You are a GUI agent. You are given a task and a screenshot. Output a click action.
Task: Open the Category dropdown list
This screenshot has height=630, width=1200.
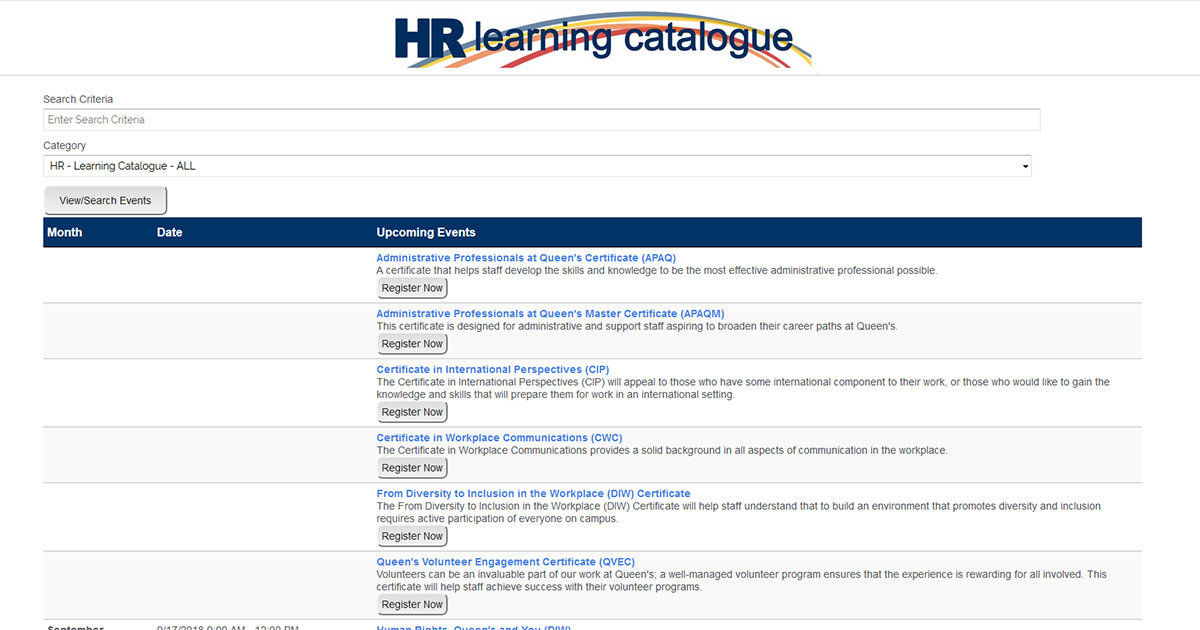(x=537, y=166)
